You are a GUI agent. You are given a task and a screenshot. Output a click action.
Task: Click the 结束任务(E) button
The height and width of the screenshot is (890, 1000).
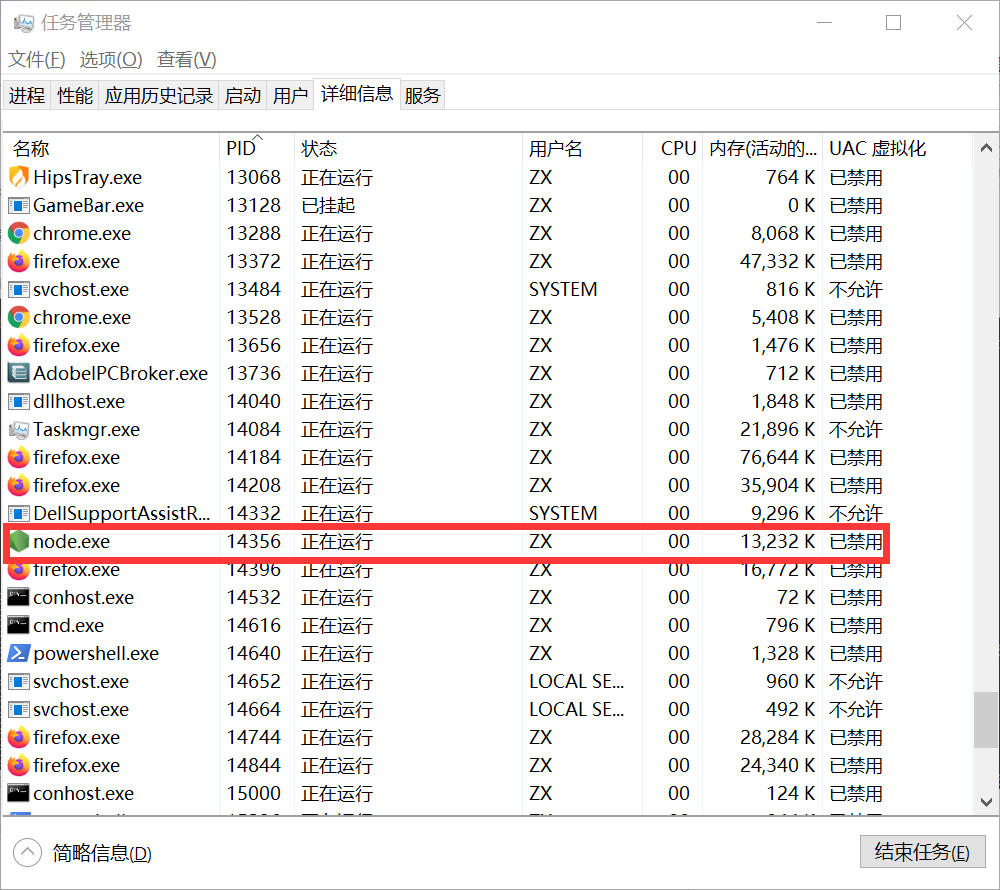pos(922,852)
